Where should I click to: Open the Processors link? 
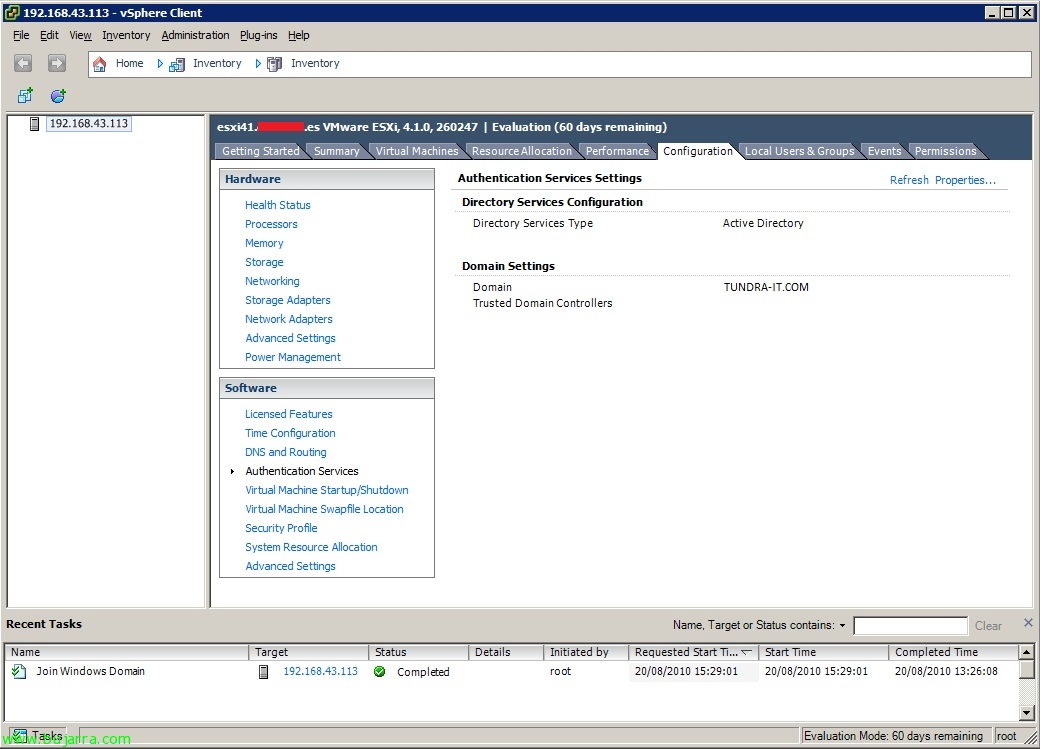(271, 224)
